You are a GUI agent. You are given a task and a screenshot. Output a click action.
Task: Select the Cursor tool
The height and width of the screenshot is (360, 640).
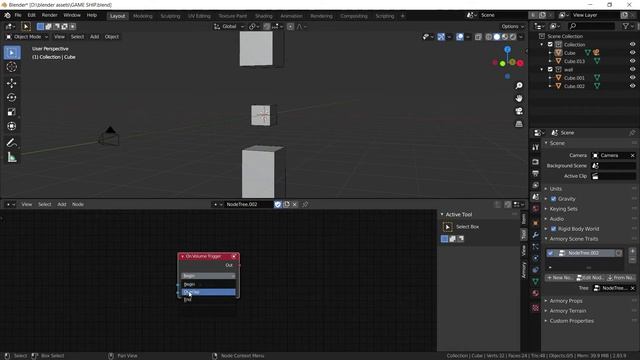[x=12, y=67]
